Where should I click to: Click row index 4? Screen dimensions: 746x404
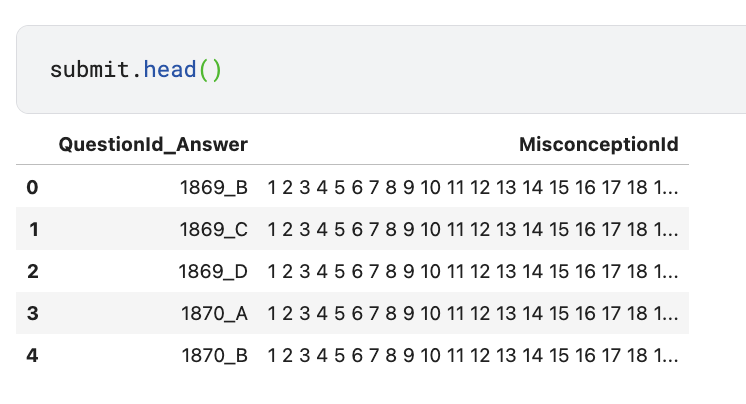tap(32, 355)
